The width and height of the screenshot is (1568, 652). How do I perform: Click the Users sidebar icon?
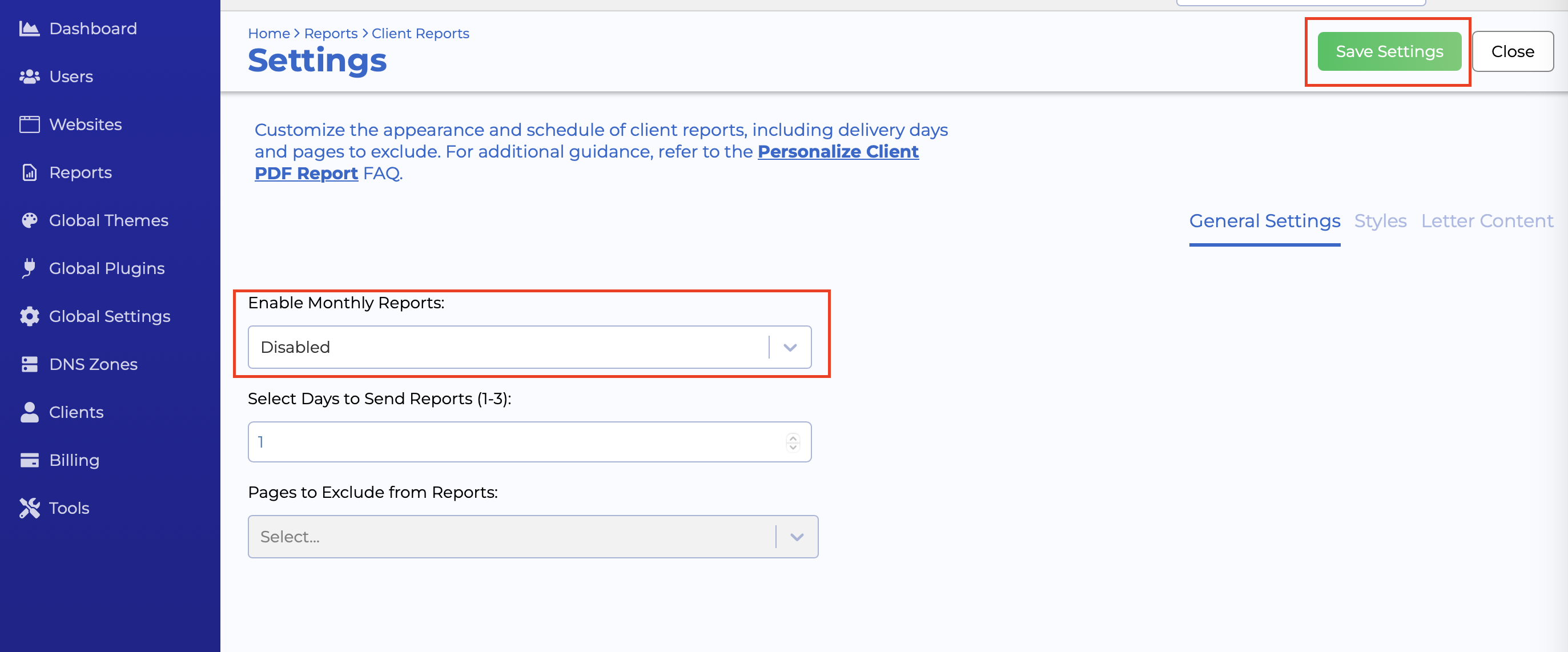click(29, 76)
